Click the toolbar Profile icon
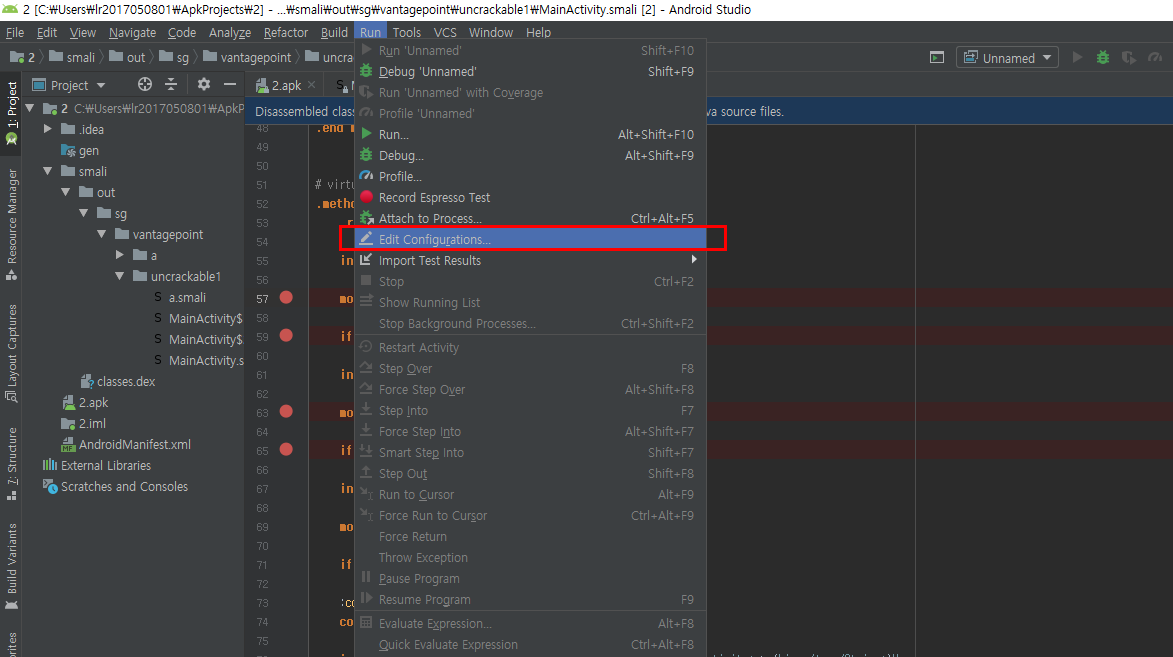Screen dimensions: 1173x657 tap(1155, 58)
